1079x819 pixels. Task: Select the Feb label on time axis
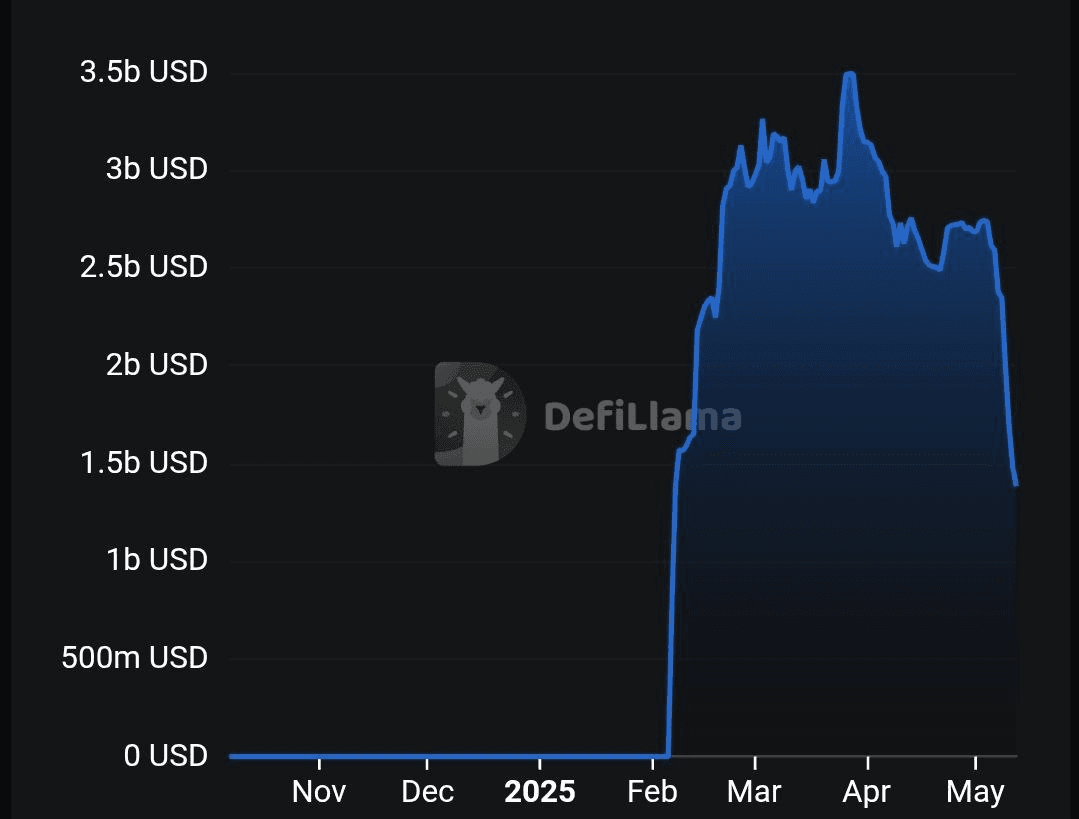(652, 791)
